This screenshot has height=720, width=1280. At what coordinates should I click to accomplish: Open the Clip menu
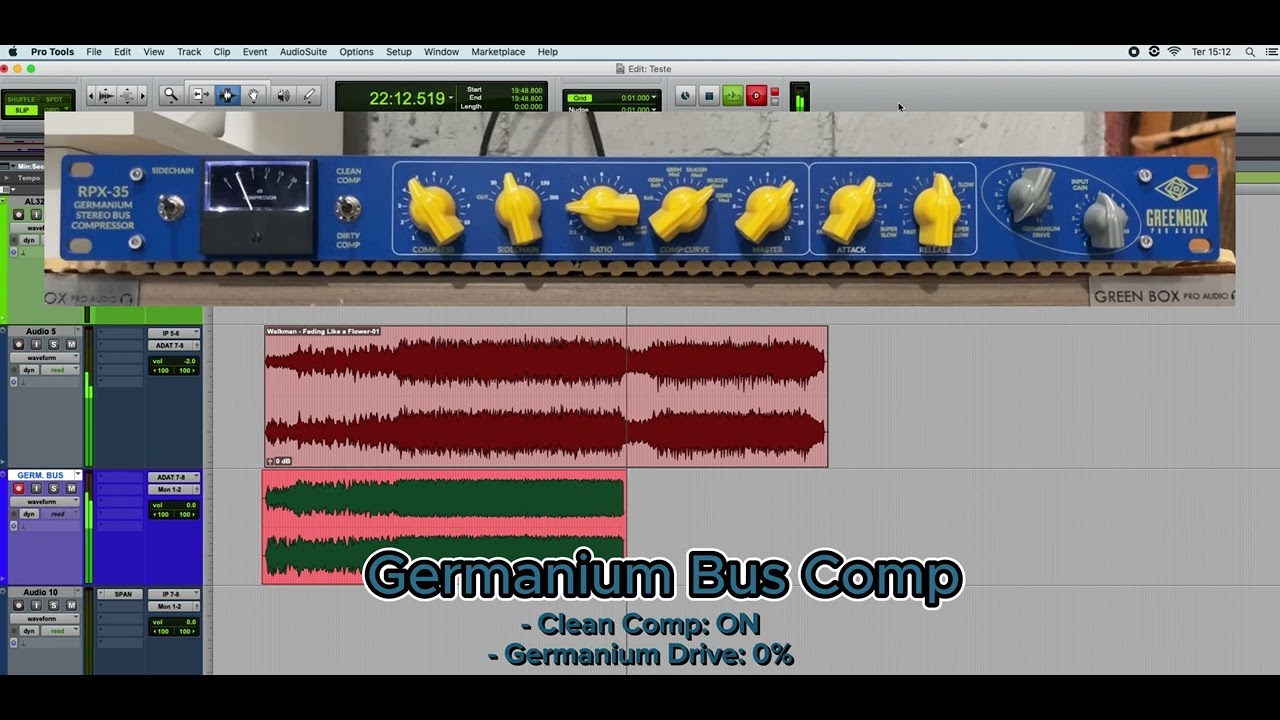222,52
